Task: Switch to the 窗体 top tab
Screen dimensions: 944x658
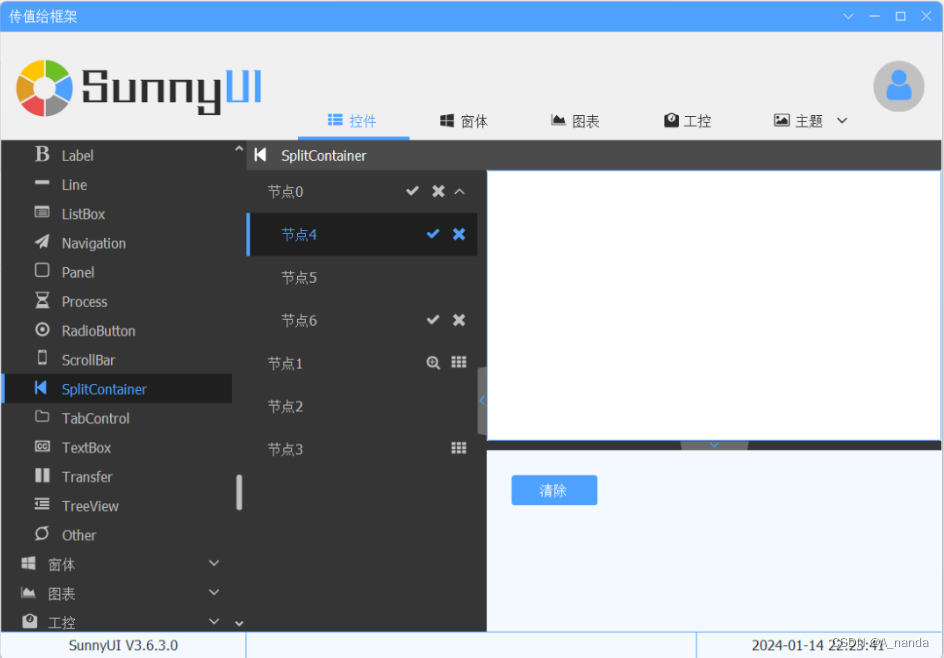Action: pyautogui.click(x=464, y=121)
